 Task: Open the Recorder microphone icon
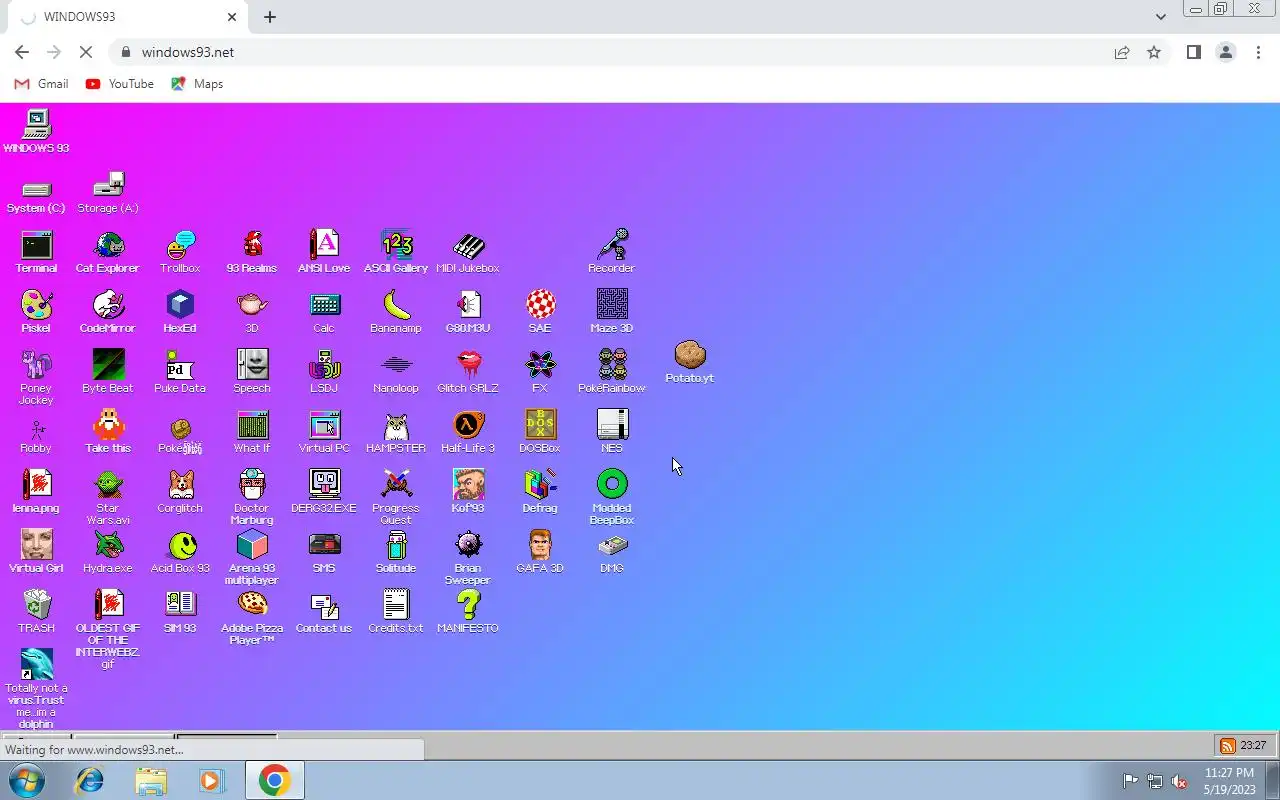coord(612,251)
